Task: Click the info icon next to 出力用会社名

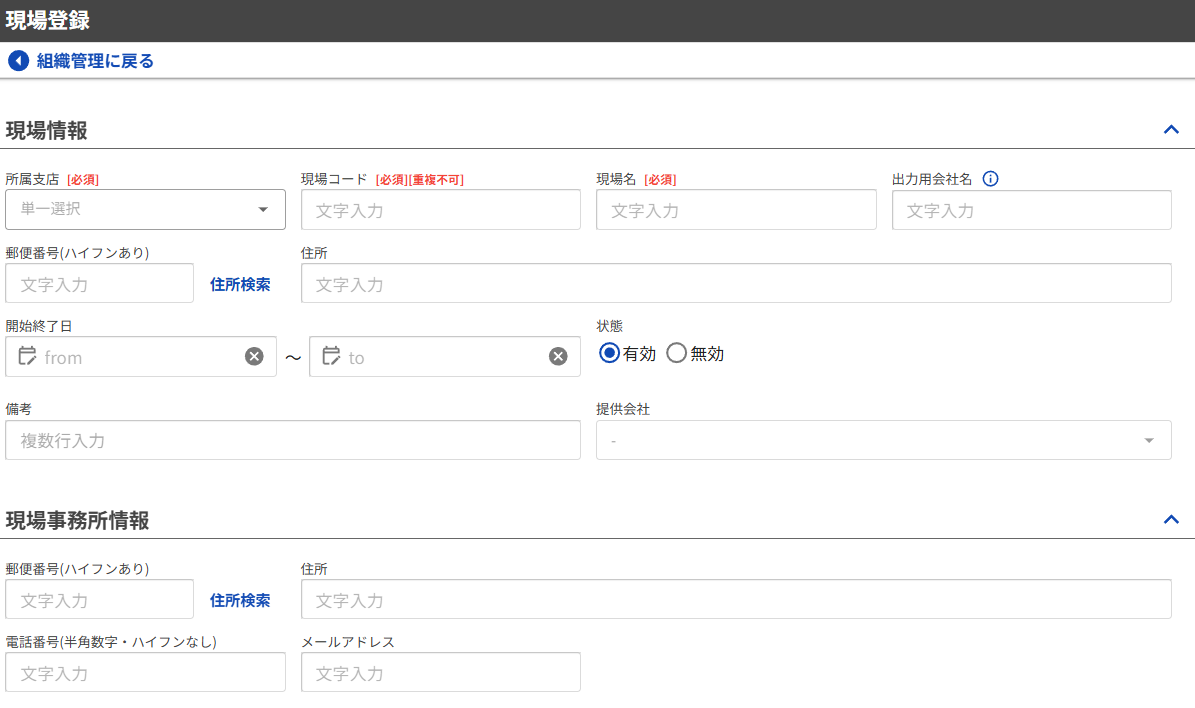Action: point(990,179)
